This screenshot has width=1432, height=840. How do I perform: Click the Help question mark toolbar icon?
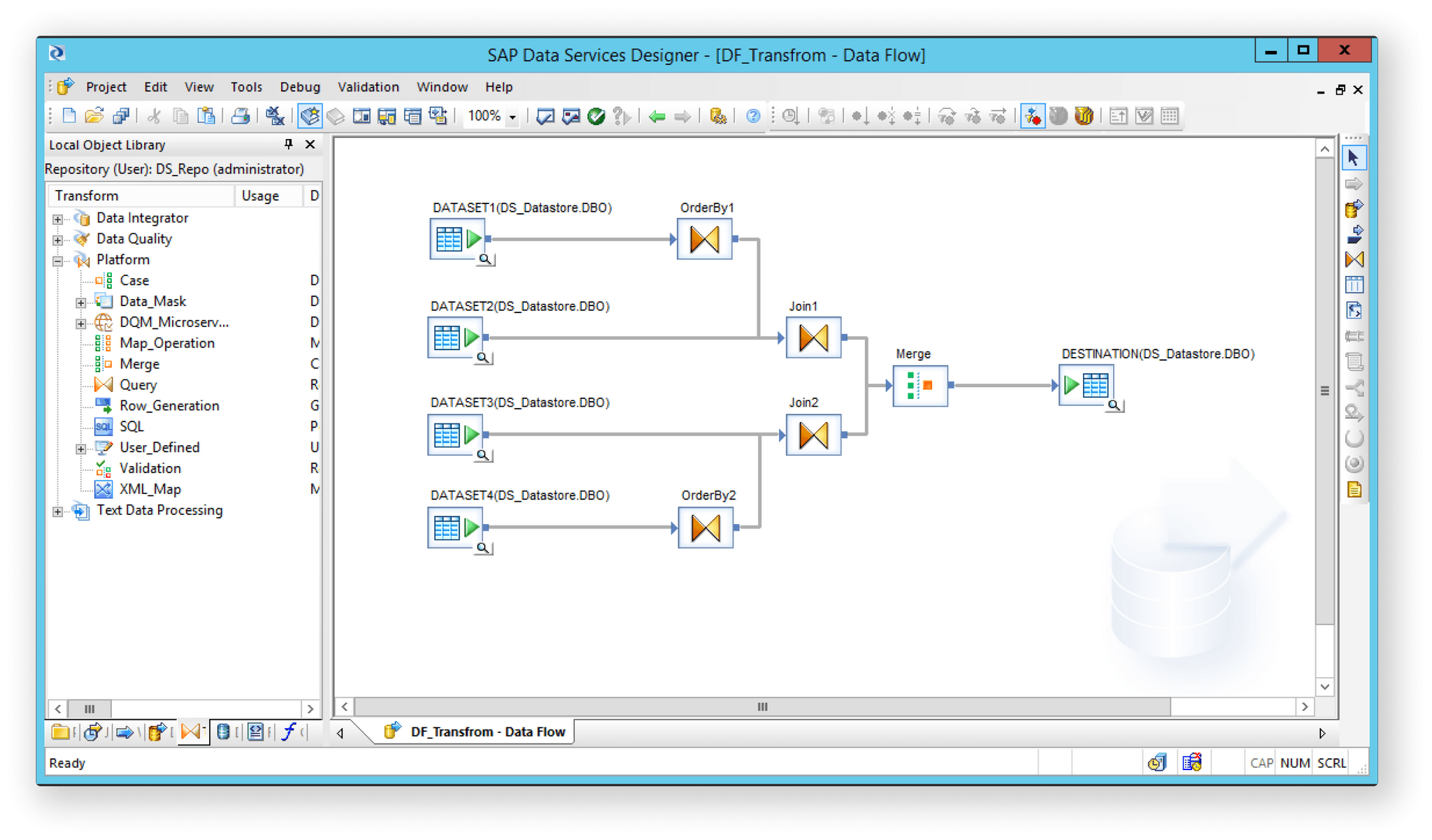click(753, 116)
